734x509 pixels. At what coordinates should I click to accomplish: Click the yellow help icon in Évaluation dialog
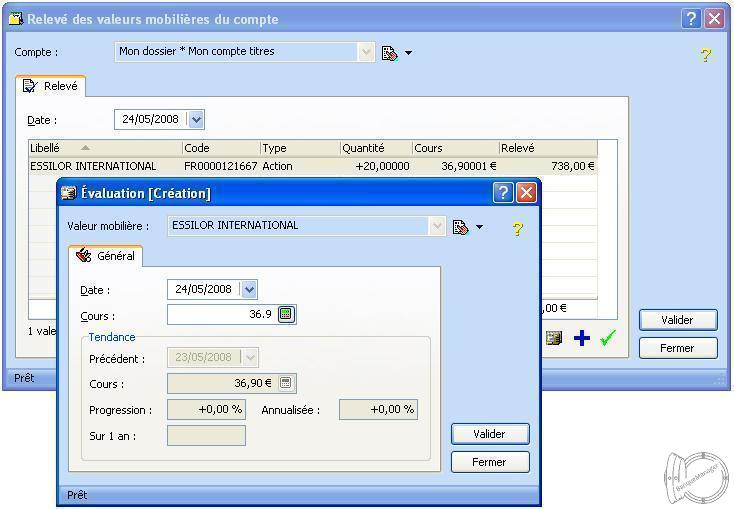[517, 229]
